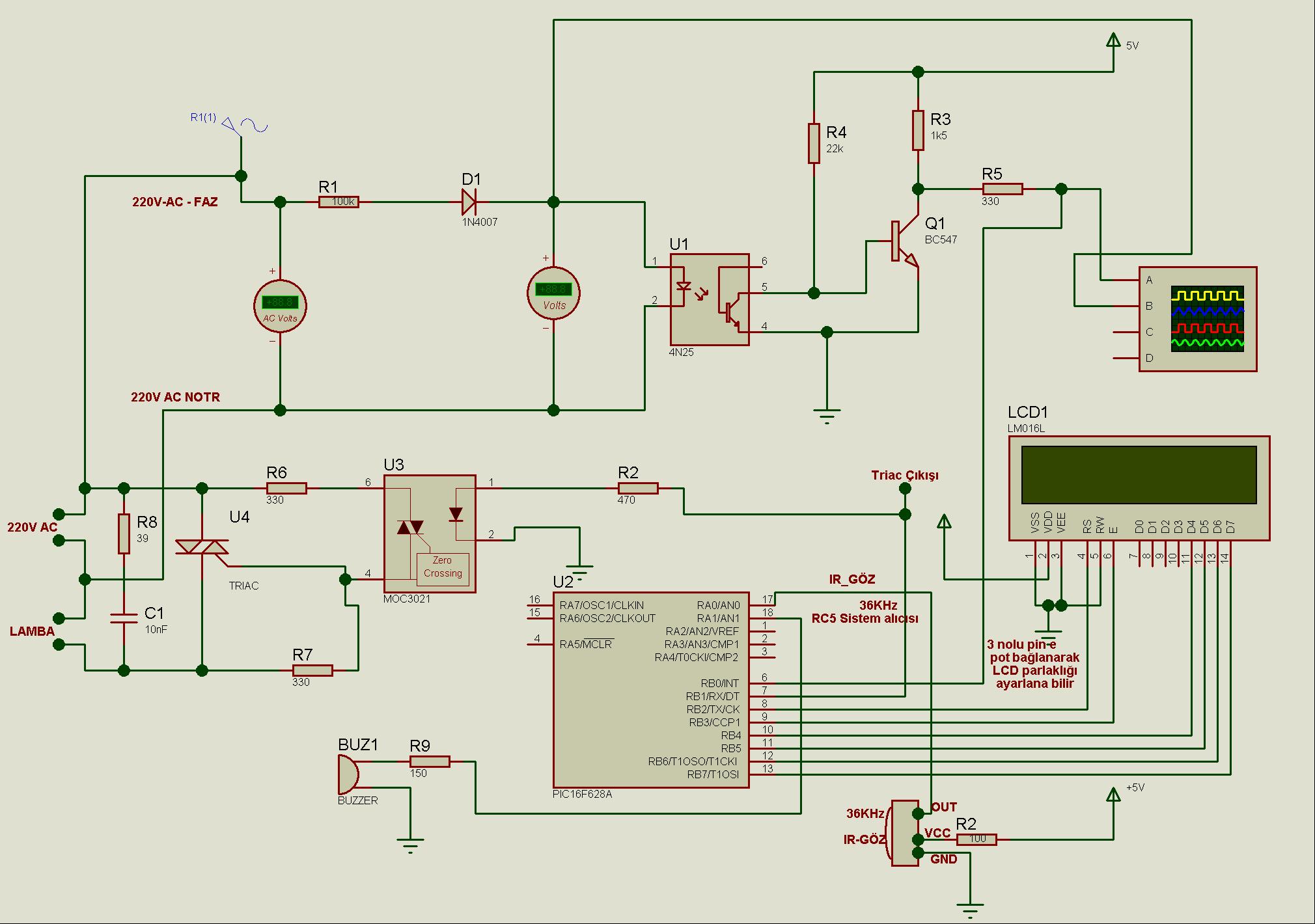Image resolution: width=1315 pixels, height=924 pixels.
Task: Select resistor R7 330
Action: (312, 670)
